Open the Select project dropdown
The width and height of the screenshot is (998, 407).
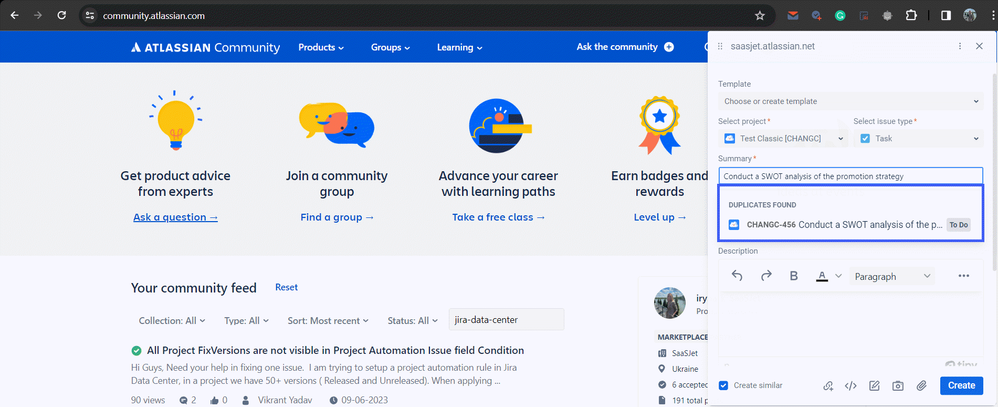point(784,138)
